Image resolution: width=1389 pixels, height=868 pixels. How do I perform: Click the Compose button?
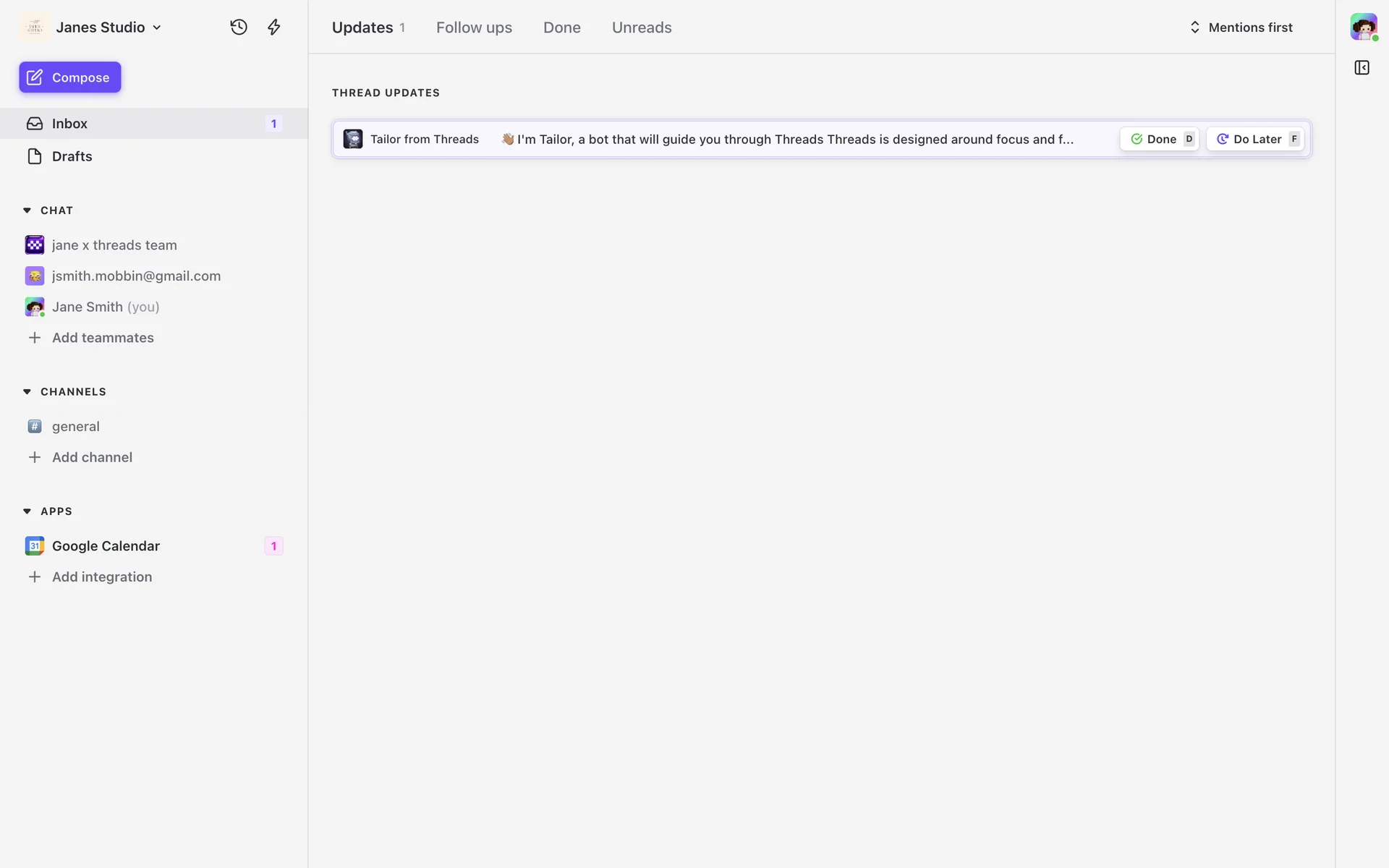click(x=70, y=77)
